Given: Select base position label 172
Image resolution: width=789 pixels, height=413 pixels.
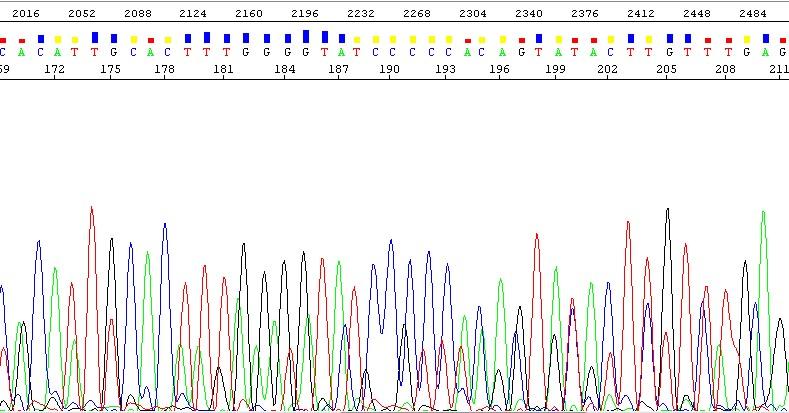Looking at the screenshot, I should [x=56, y=69].
